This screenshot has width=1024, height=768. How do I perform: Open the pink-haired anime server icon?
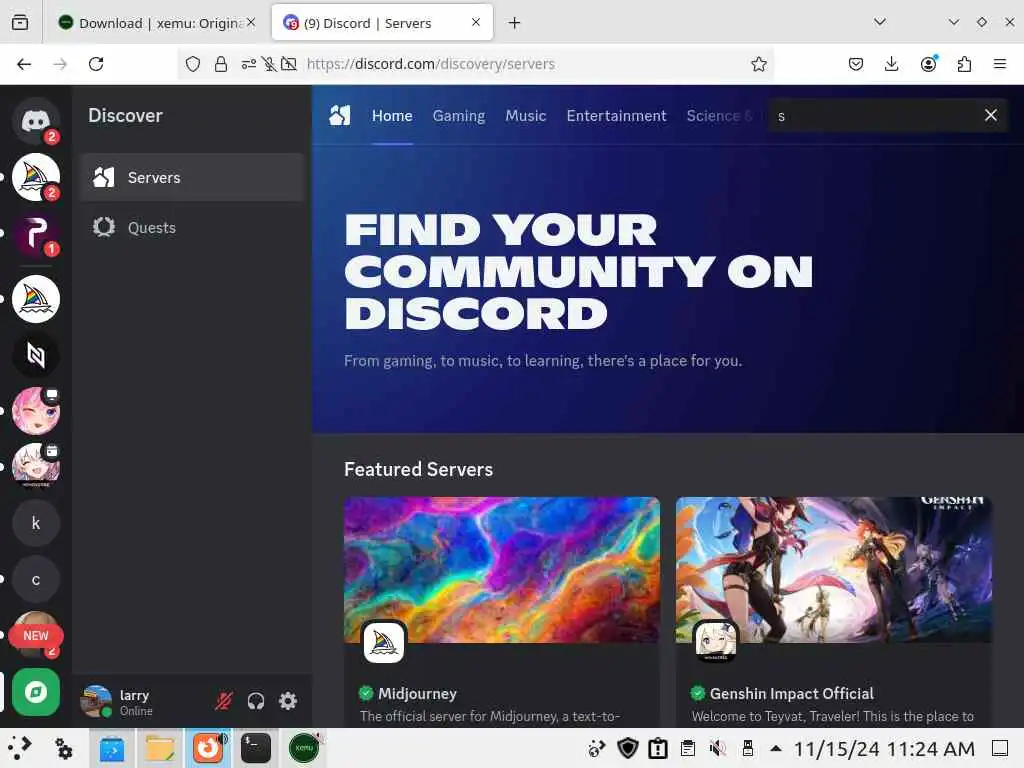pos(36,411)
